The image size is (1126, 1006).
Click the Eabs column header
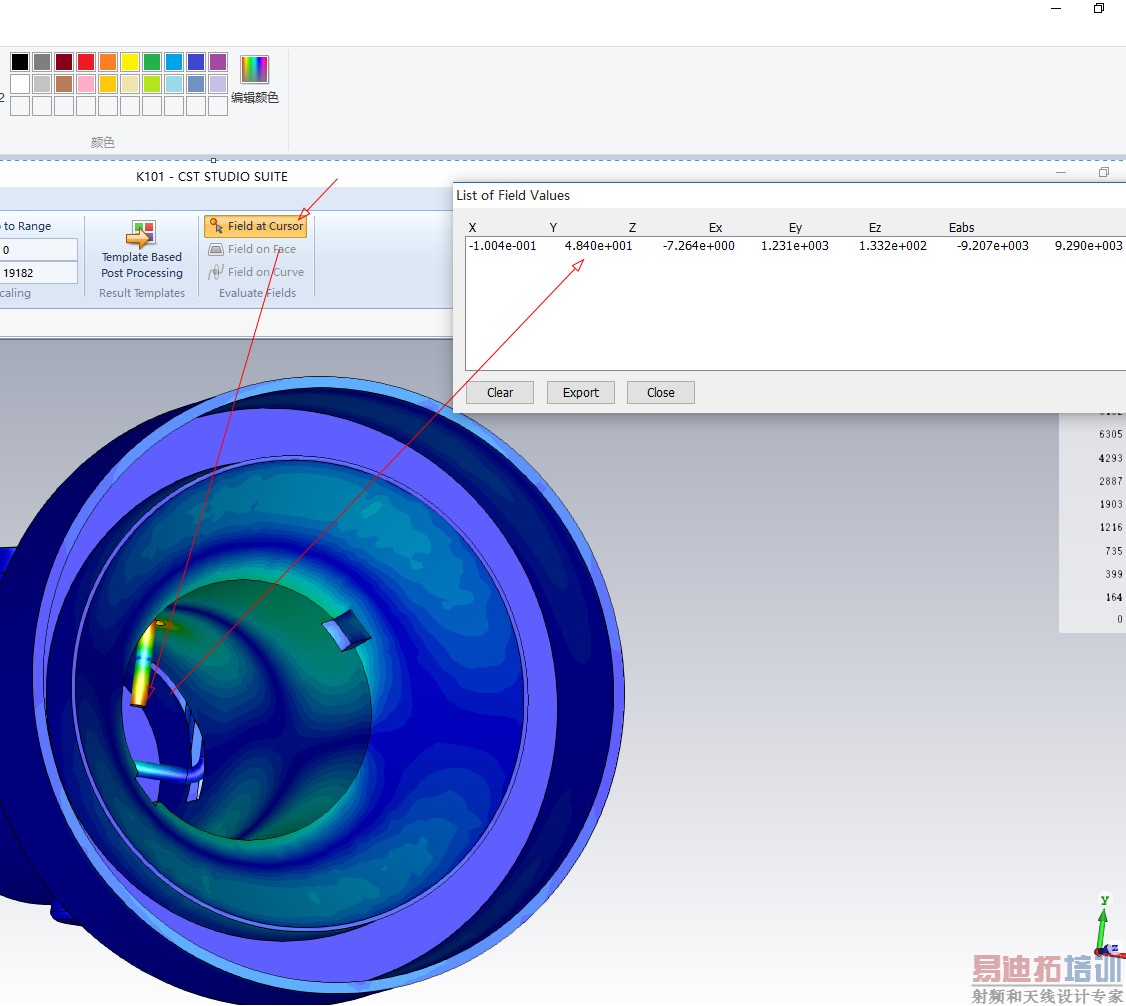pos(962,228)
